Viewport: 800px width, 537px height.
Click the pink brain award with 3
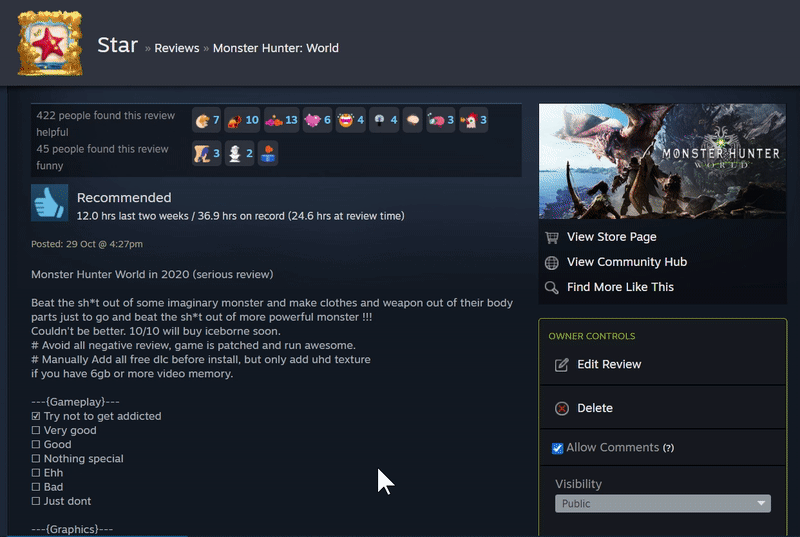[441, 120]
